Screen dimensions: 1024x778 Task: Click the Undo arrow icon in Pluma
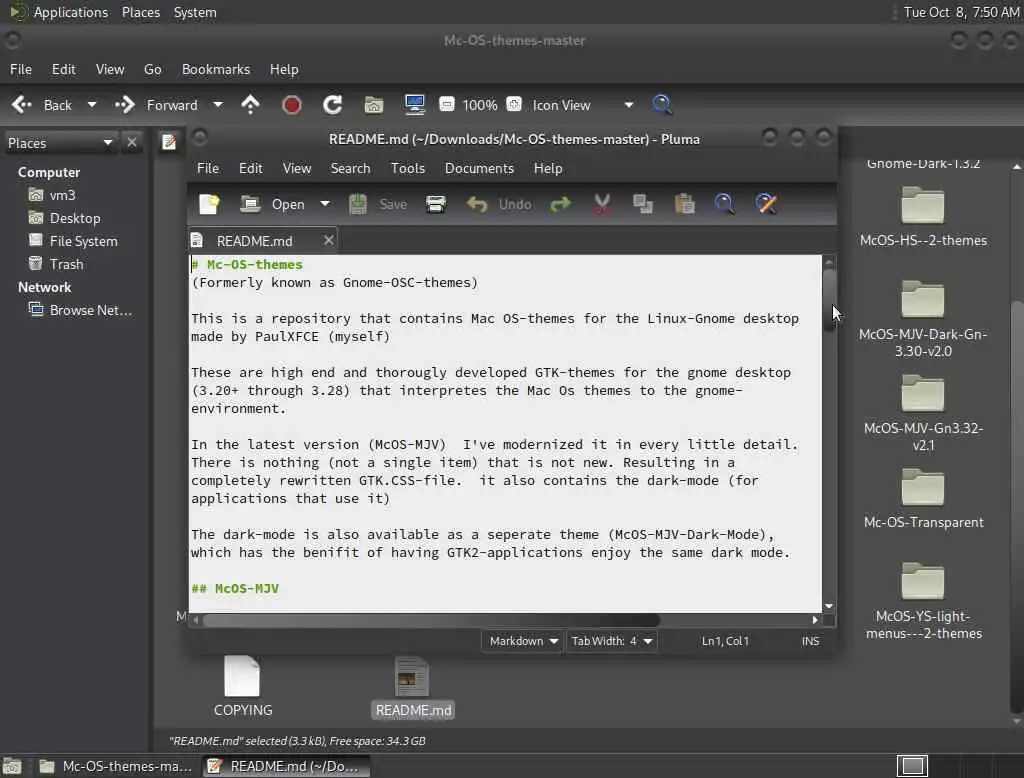pos(477,204)
